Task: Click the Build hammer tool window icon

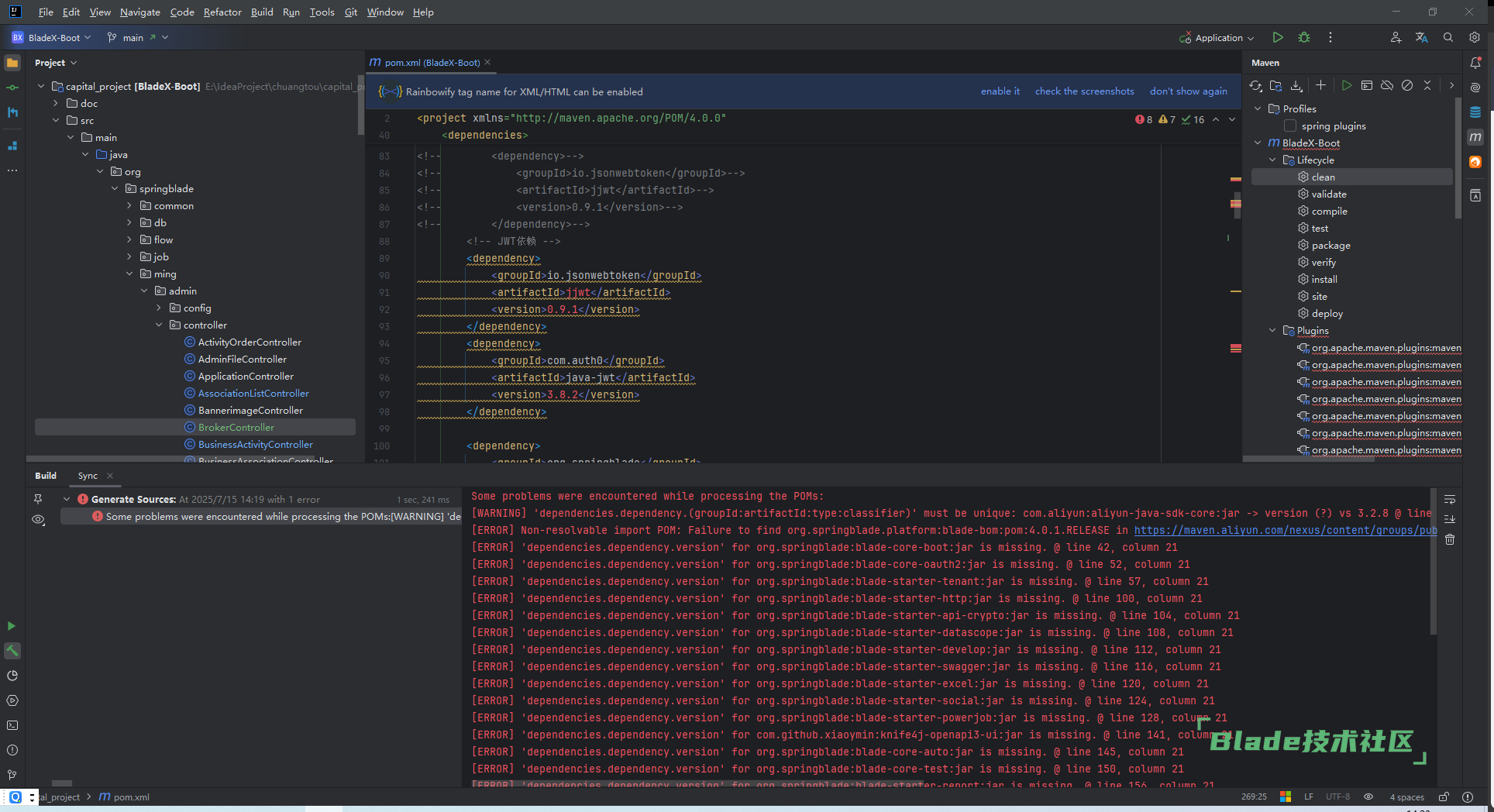Action: tap(12, 651)
